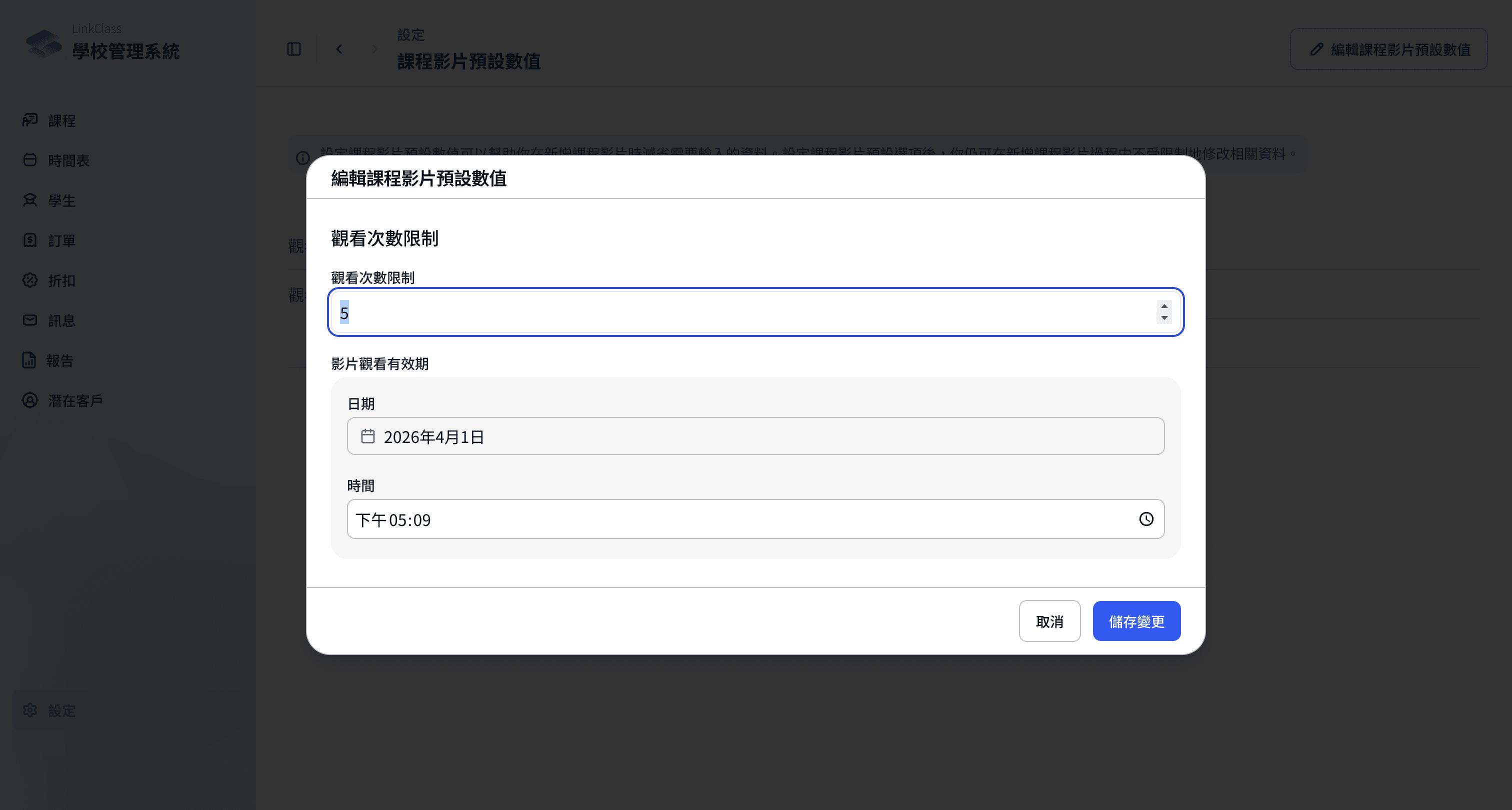This screenshot has width=1512, height=810.
Task: Click the calendar icon in date field
Action: [x=368, y=436]
